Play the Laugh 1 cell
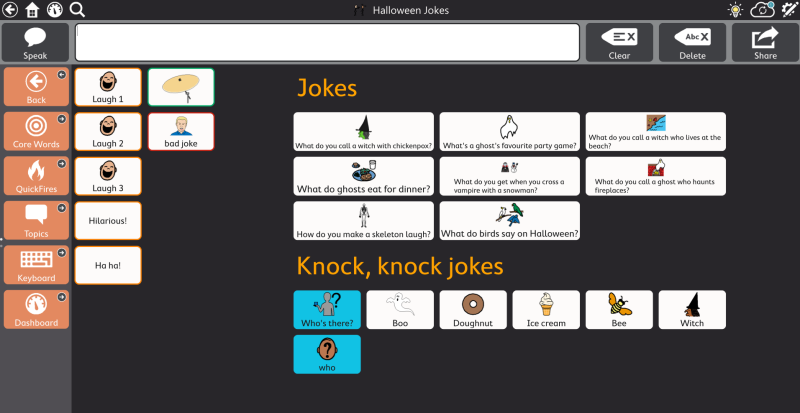 108,87
